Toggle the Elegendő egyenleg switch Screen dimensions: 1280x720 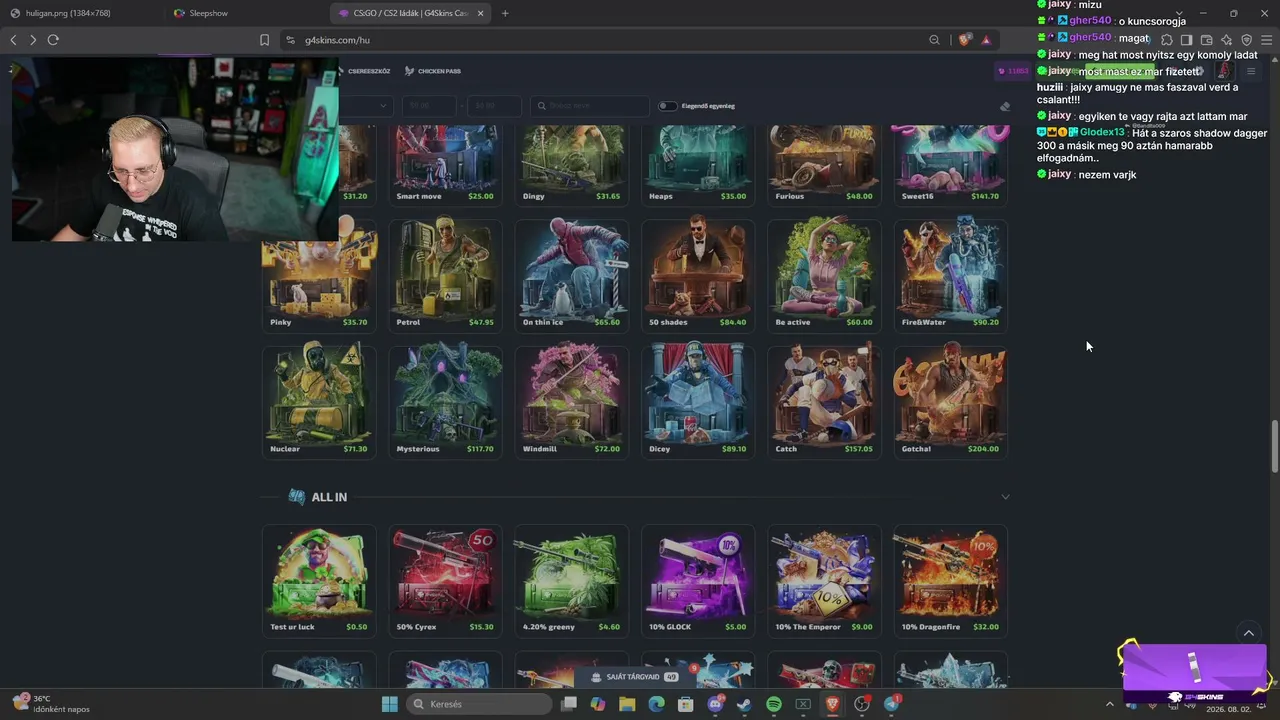pos(667,106)
